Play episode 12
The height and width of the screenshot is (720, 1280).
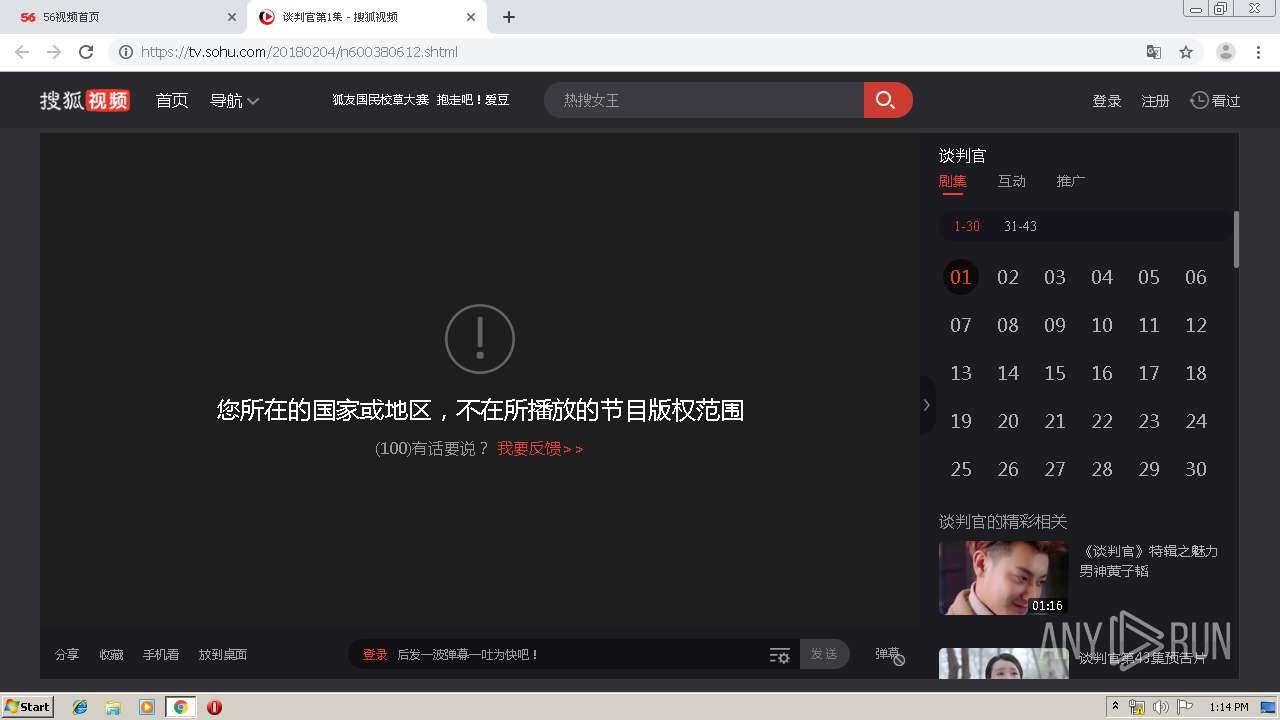(x=1196, y=325)
